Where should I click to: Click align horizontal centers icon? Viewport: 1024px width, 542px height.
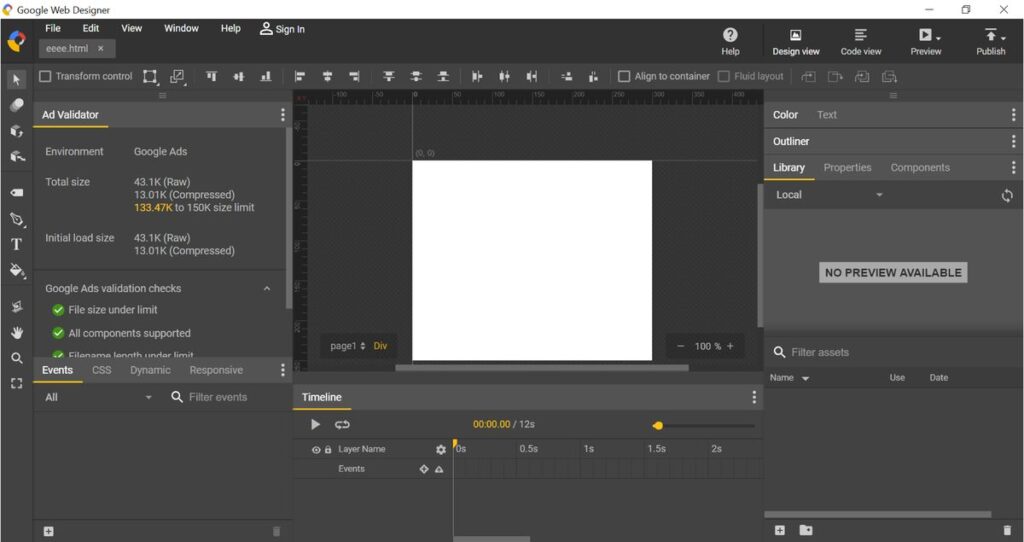pyautogui.click(x=327, y=76)
